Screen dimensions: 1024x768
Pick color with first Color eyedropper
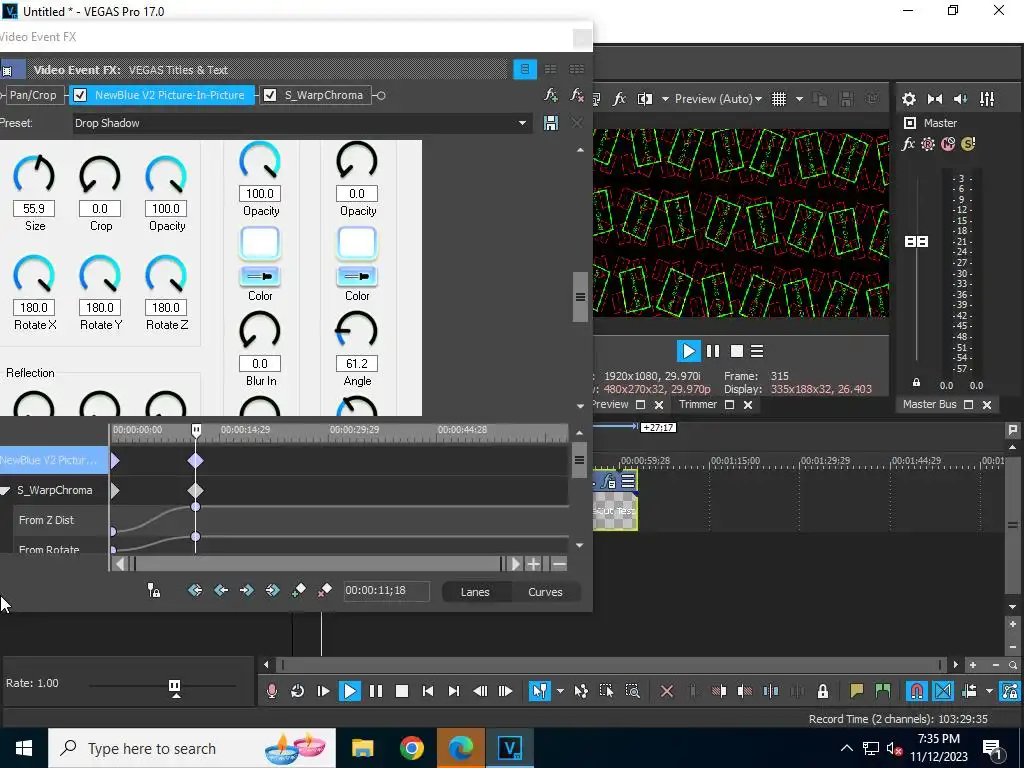(260, 276)
